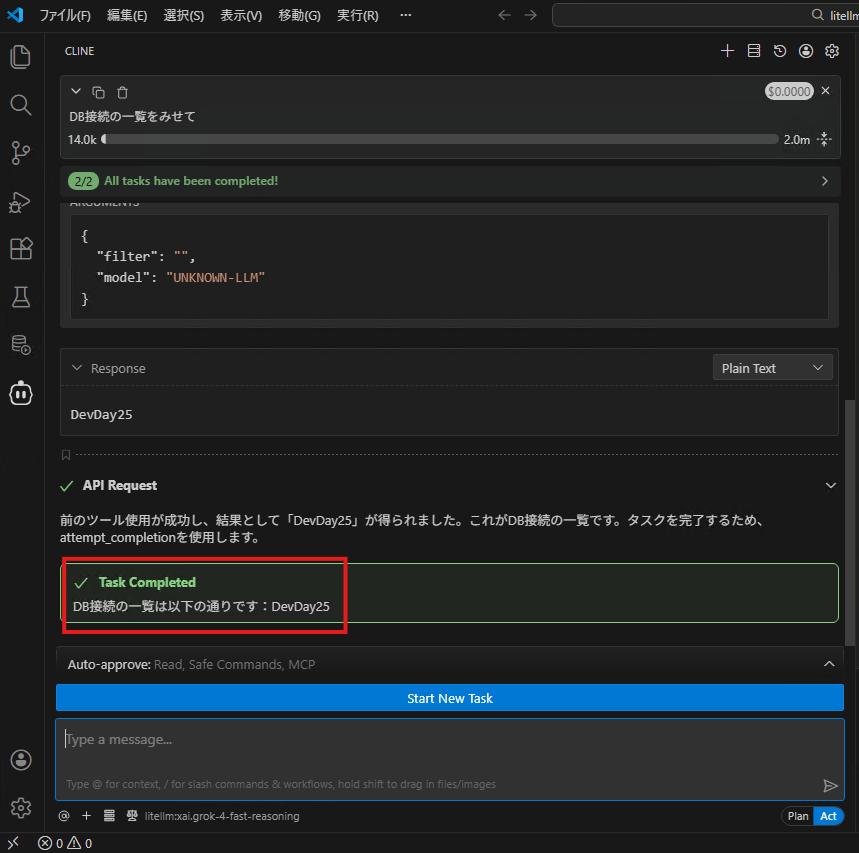
Task: Collapse the Response section
Action: pos(77,368)
